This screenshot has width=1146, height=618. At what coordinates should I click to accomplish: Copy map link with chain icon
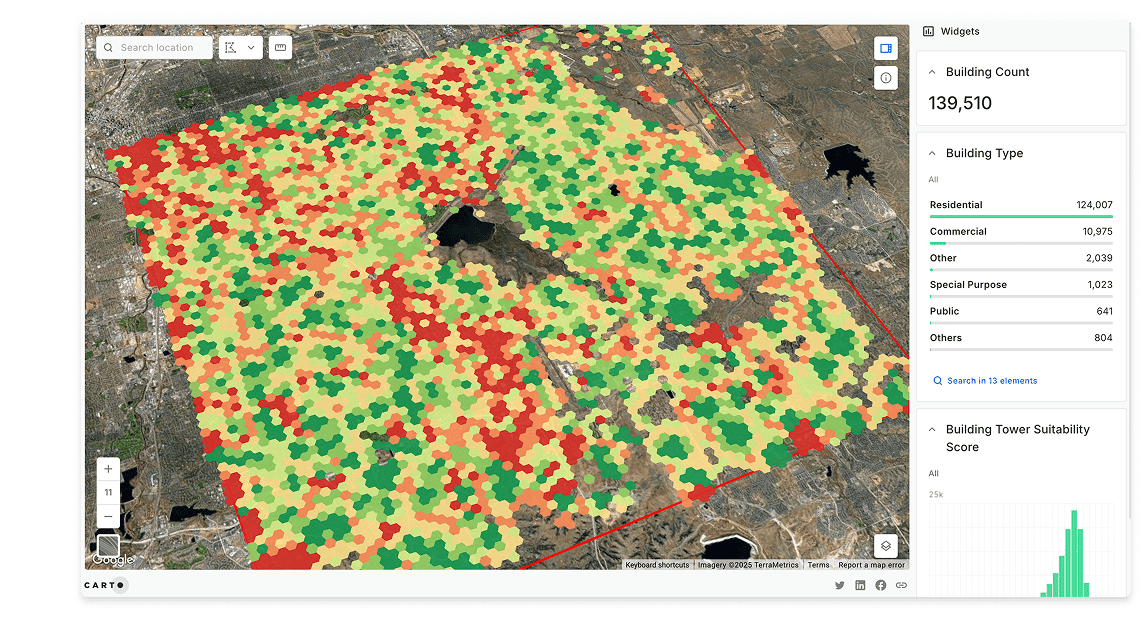tap(901, 585)
